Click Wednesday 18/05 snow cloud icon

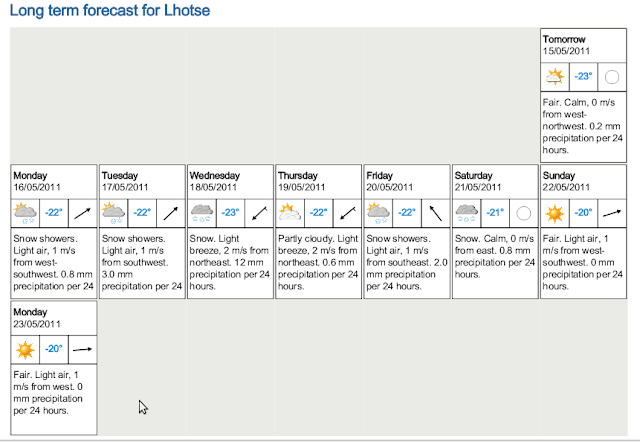click(x=201, y=212)
